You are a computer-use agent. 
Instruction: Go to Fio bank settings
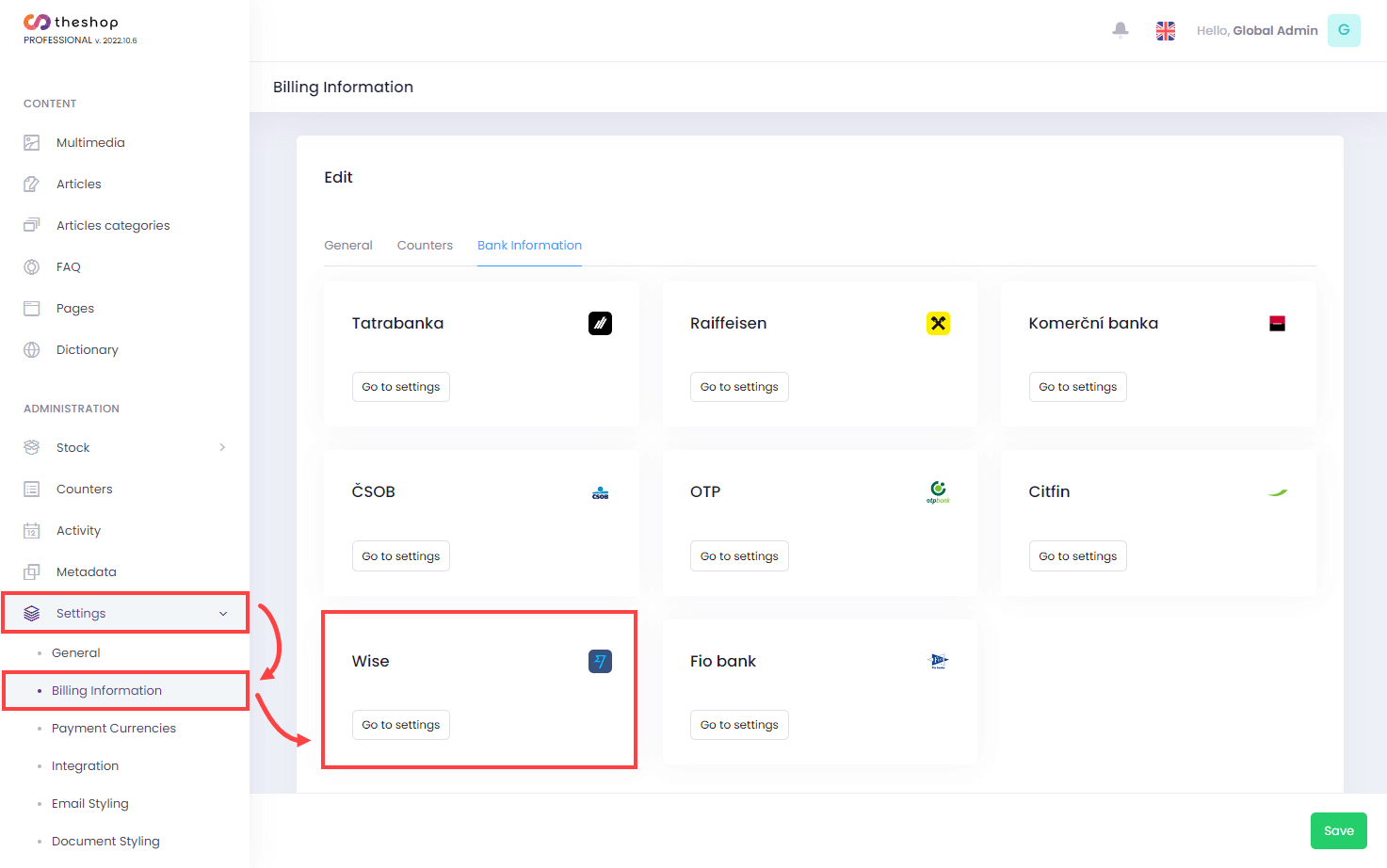(x=739, y=725)
